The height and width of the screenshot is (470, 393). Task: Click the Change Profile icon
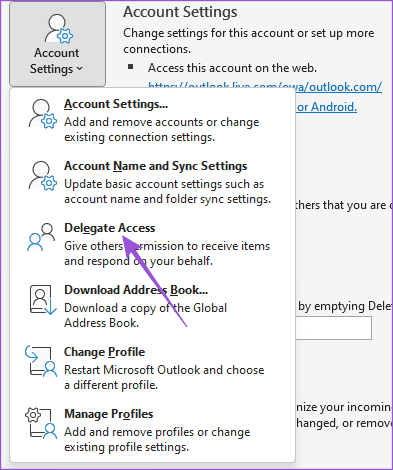pyautogui.click(x=41, y=361)
